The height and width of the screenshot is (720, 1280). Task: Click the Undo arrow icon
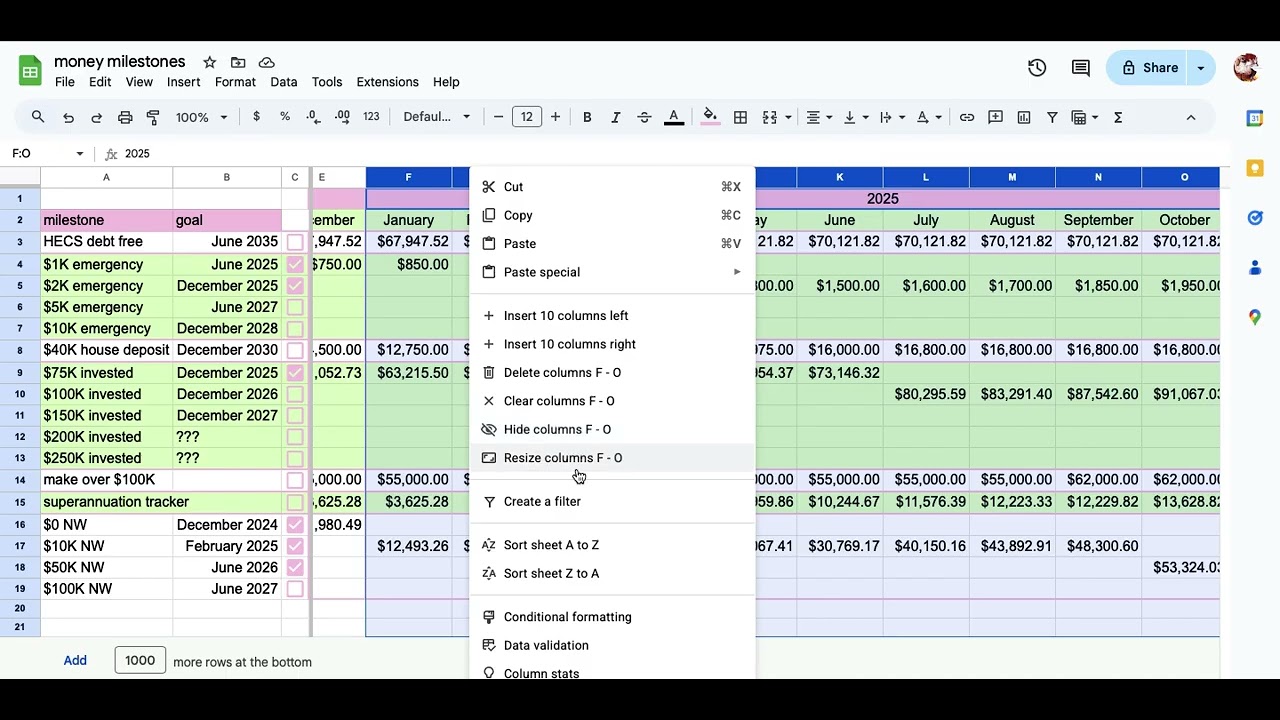(68, 117)
